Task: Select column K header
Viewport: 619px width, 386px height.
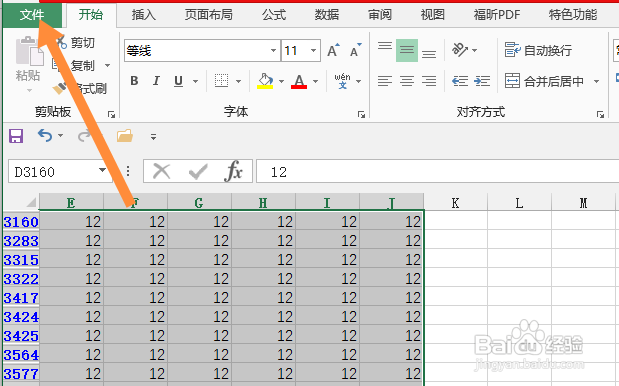Action: tap(455, 202)
